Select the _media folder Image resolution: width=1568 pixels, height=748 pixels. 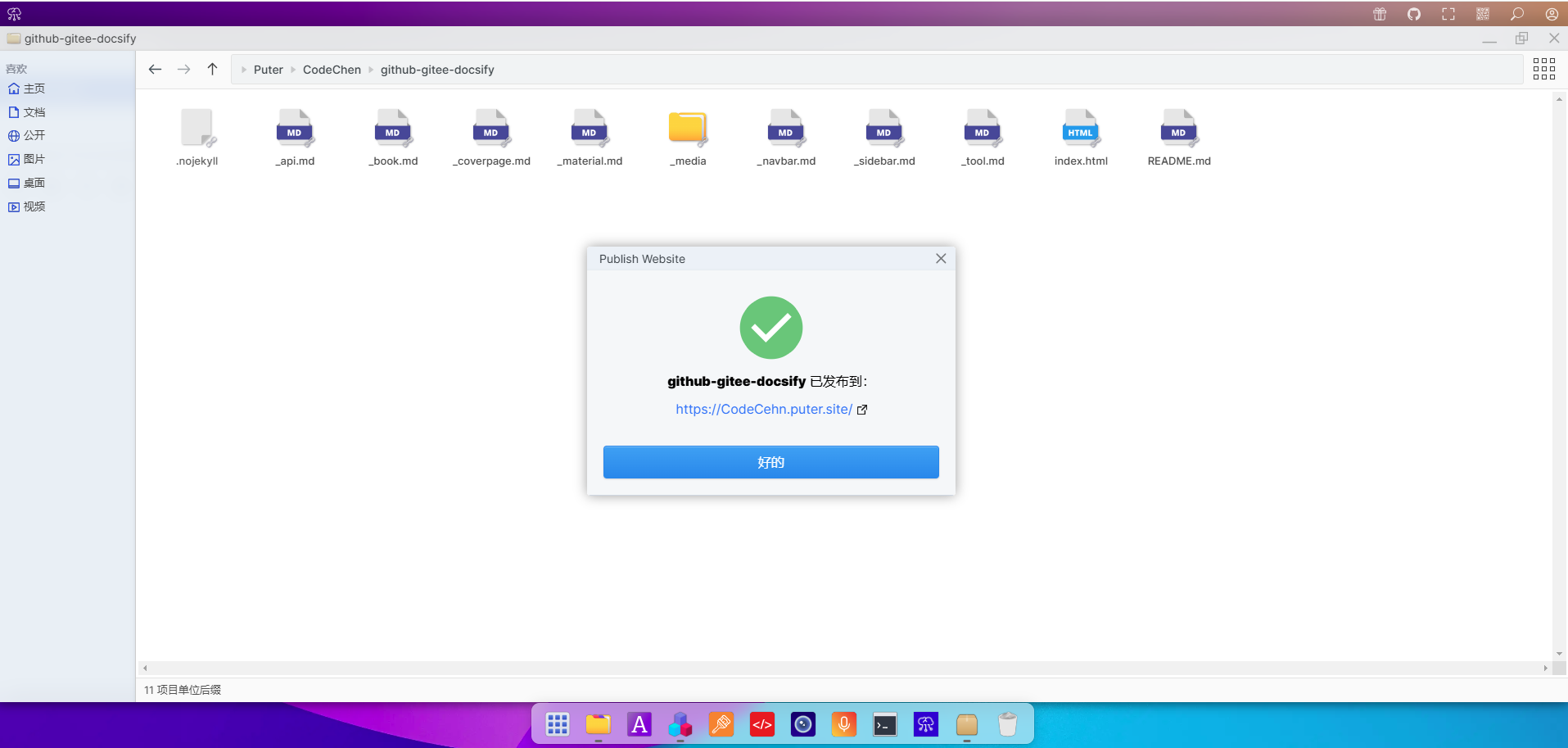(688, 138)
